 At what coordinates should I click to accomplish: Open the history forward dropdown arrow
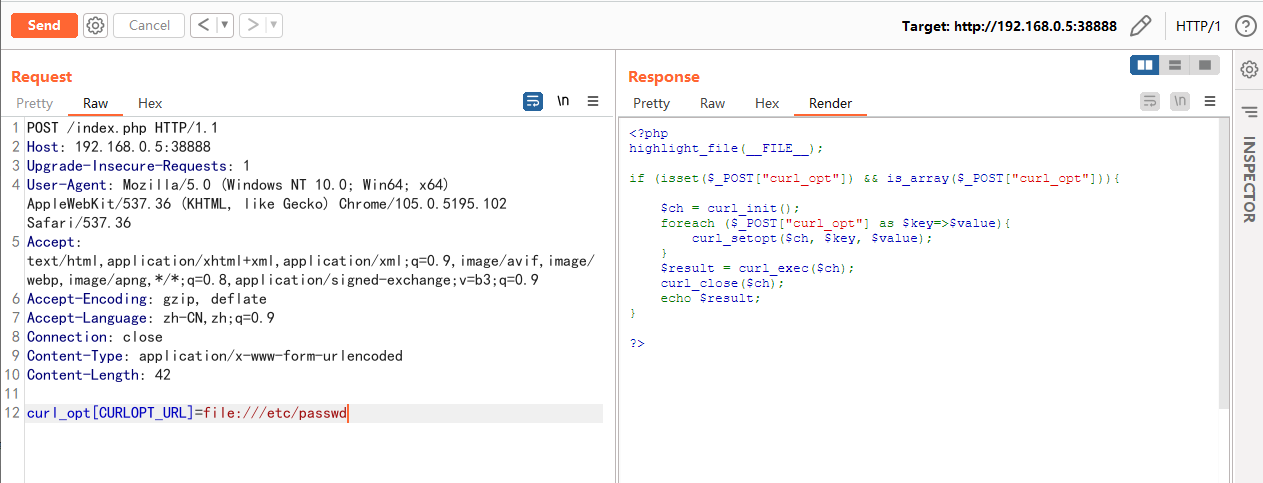pyautogui.click(x=274, y=25)
